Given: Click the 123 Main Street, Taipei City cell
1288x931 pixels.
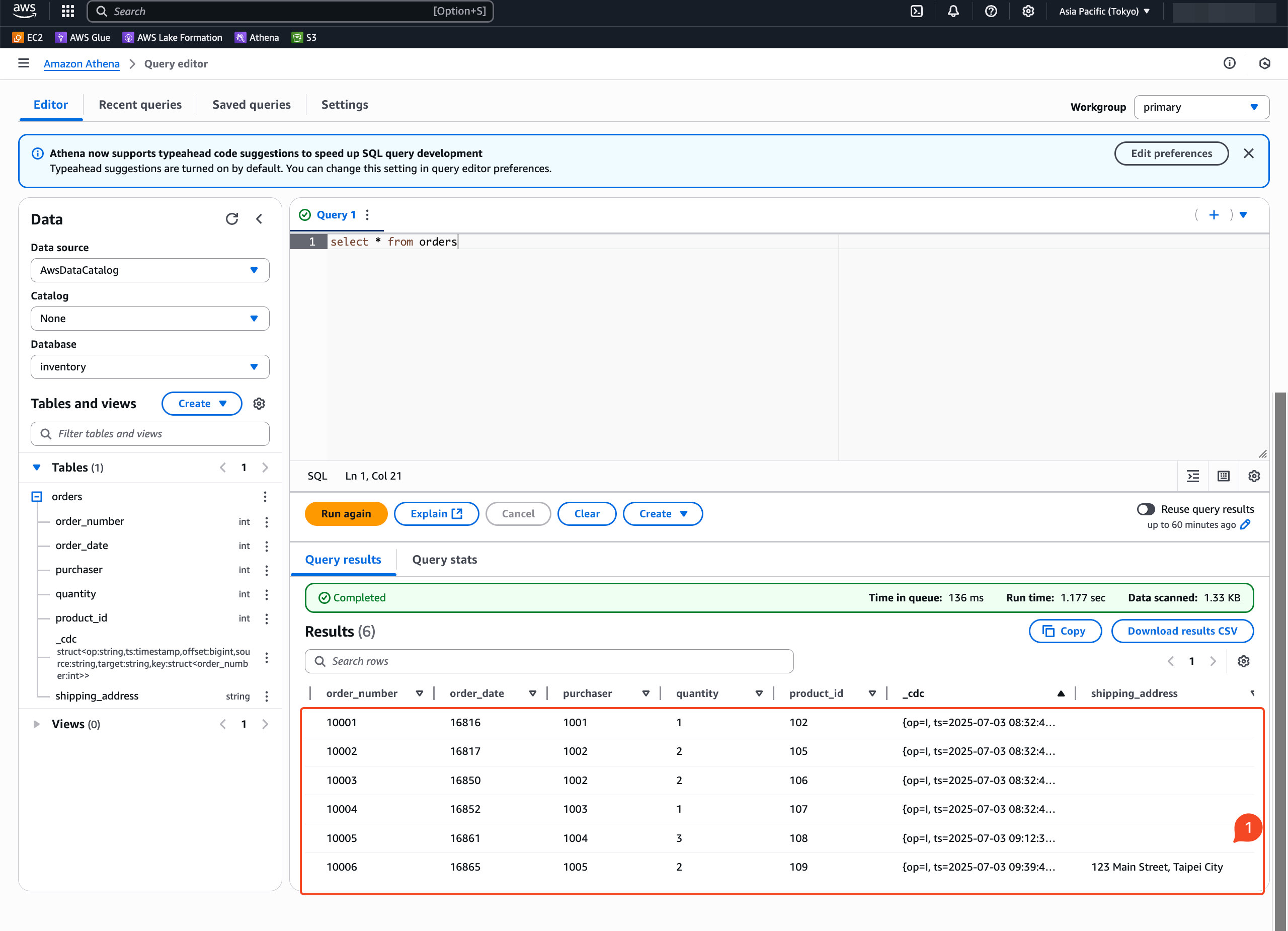Looking at the screenshot, I should tap(1157, 867).
